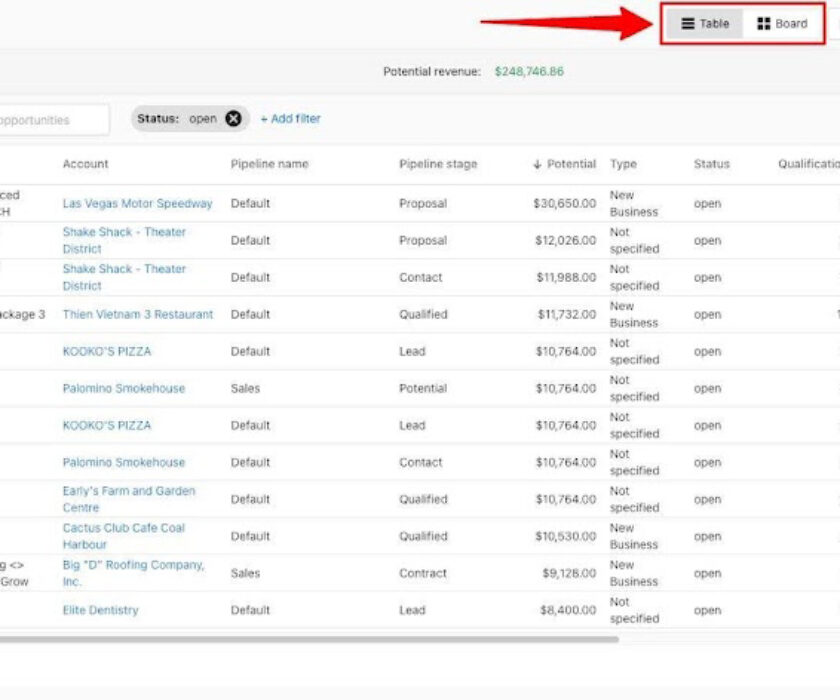Sort by Pipeline stage column header
The image size is (840, 700).
[438, 164]
